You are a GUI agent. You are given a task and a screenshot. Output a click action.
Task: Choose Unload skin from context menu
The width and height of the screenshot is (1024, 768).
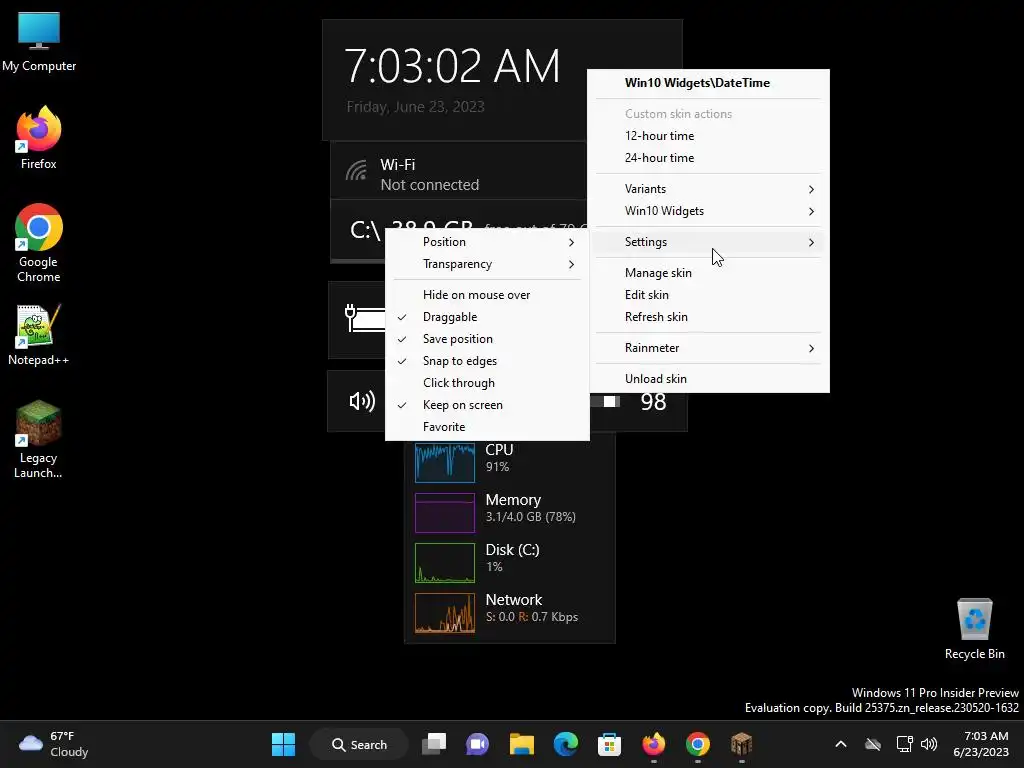pos(709,379)
